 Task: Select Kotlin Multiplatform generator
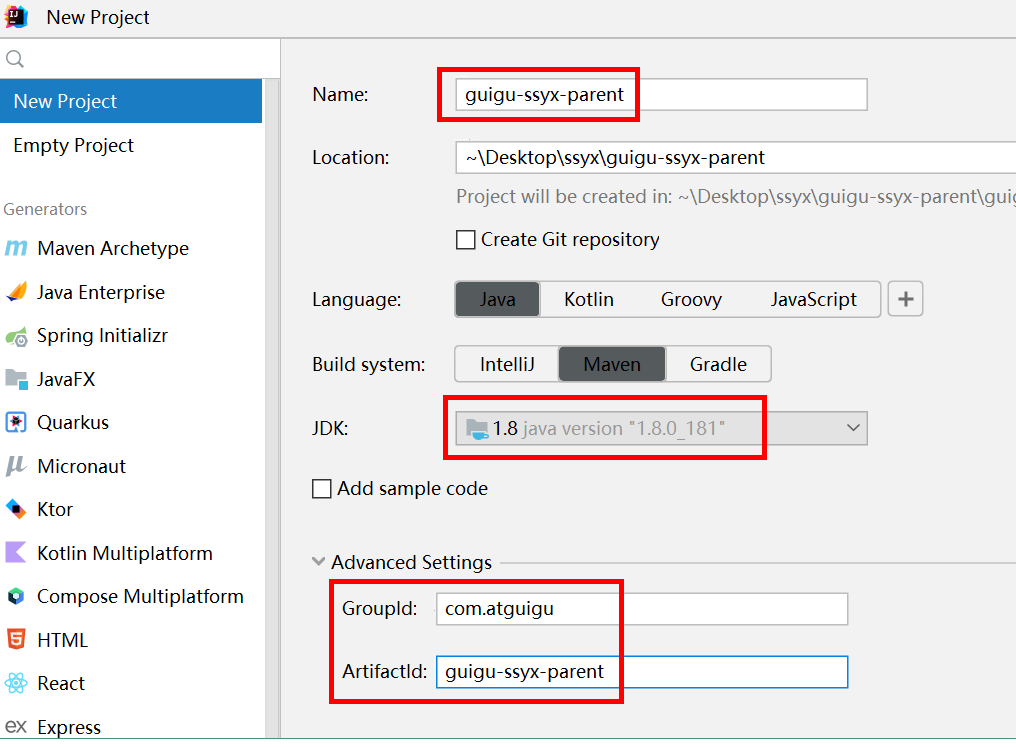124,553
